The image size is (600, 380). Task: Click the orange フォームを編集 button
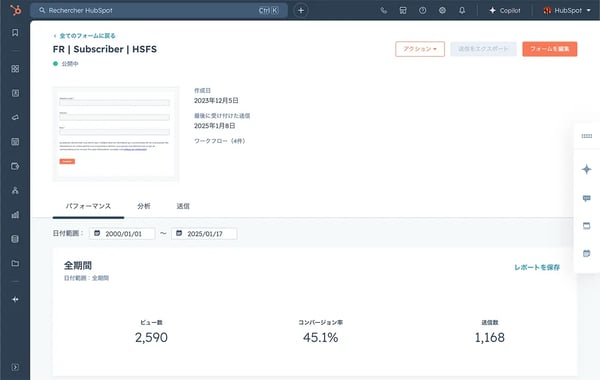pos(549,49)
